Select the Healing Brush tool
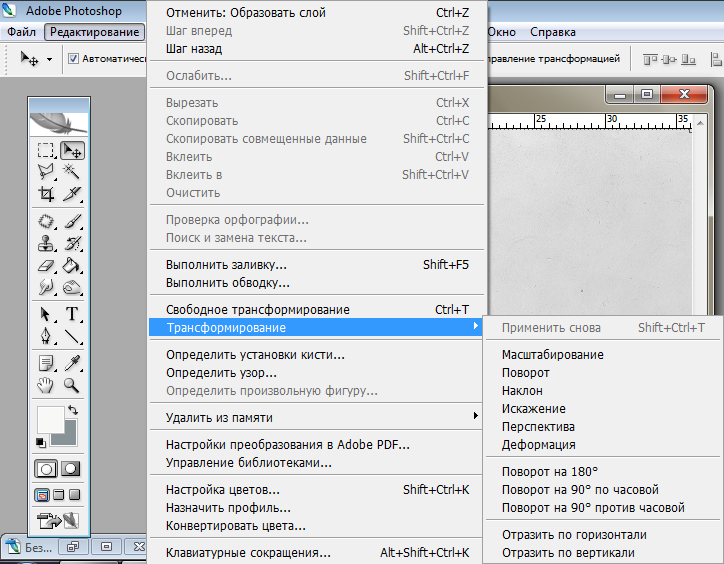 point(46,221)
